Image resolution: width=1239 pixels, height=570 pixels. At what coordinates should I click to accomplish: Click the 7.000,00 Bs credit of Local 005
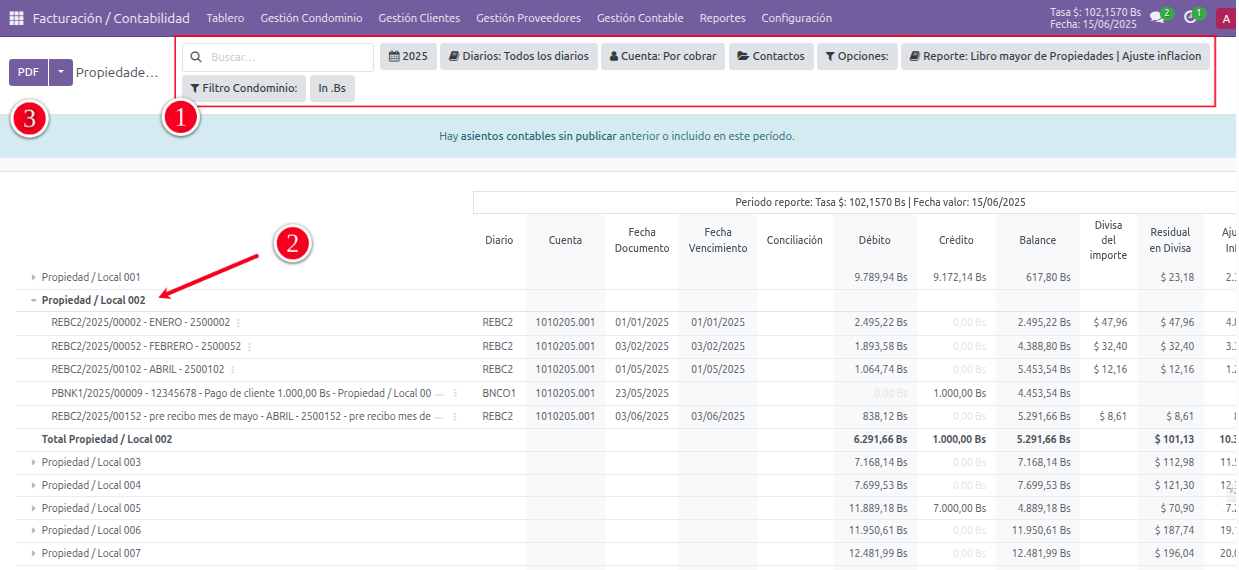[x=959, y=508]
